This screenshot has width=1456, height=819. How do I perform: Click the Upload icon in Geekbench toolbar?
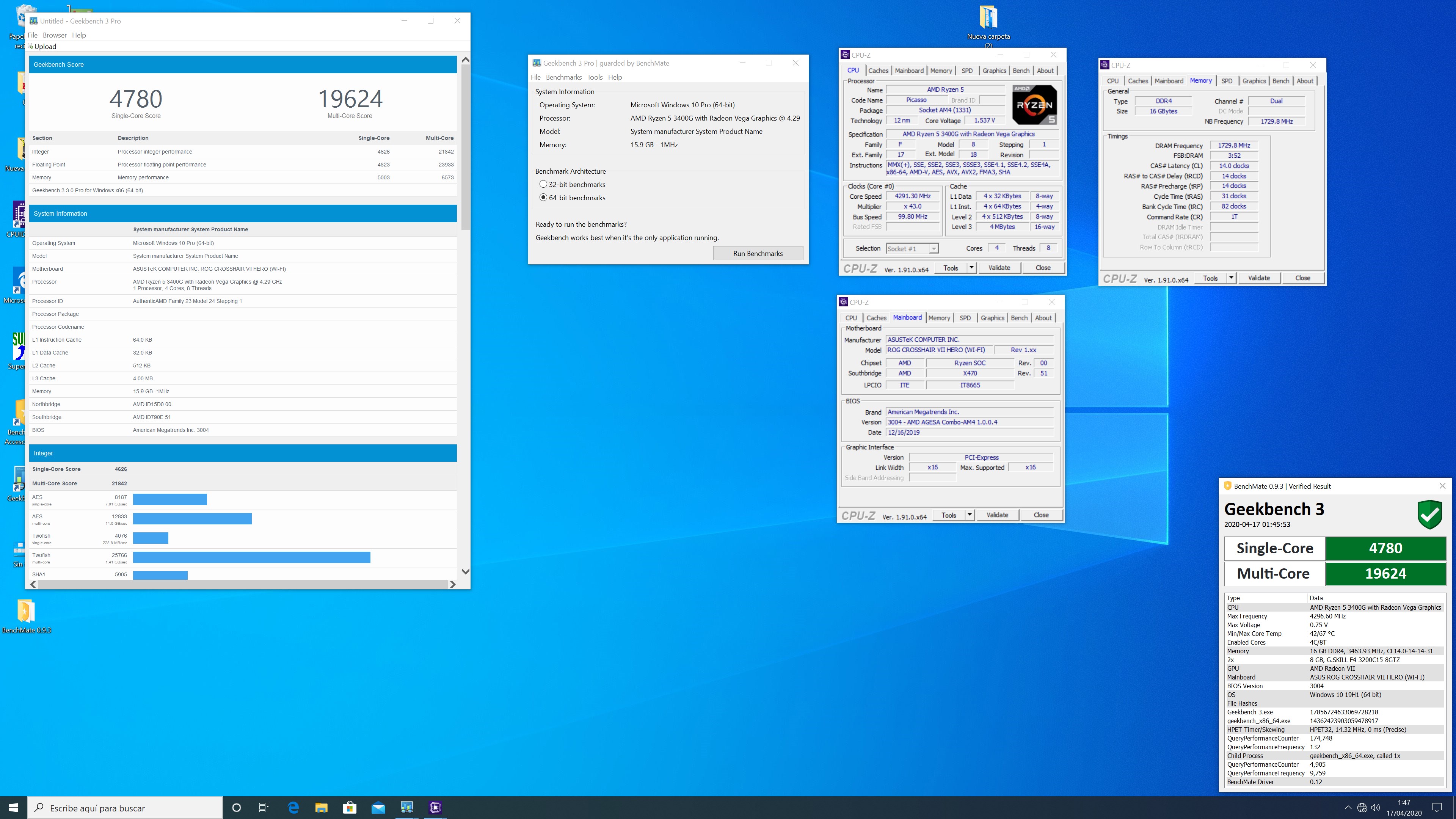[x=31, y=46]
